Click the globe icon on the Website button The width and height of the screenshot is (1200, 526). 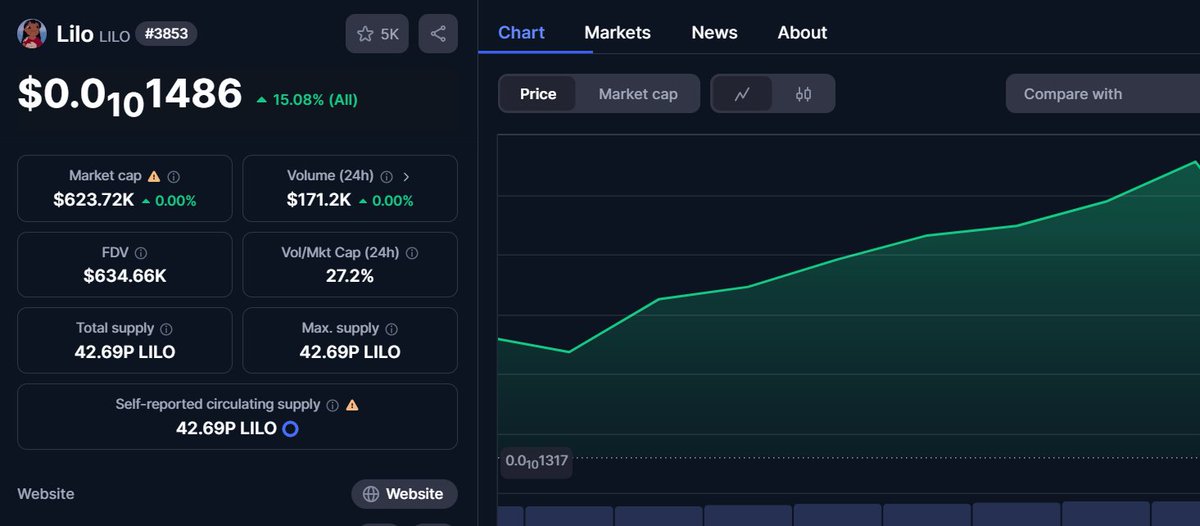pyautogui.click(x=371, y=494)
